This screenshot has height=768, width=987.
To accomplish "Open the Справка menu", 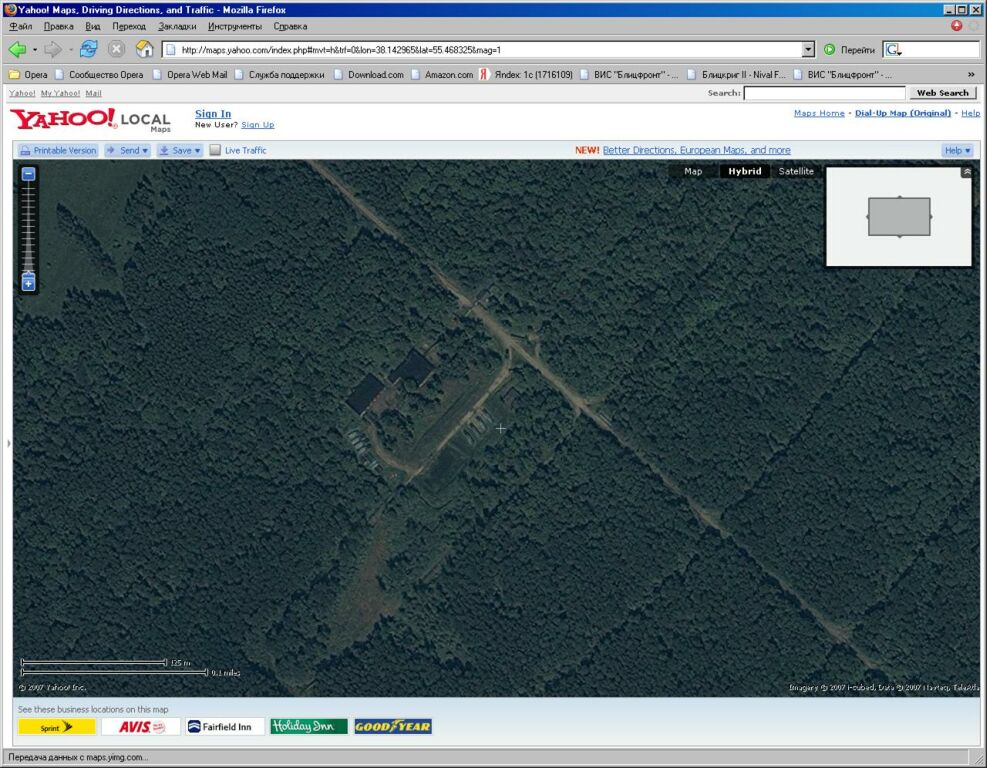I will pyautogui.click(x=290, y=26).
